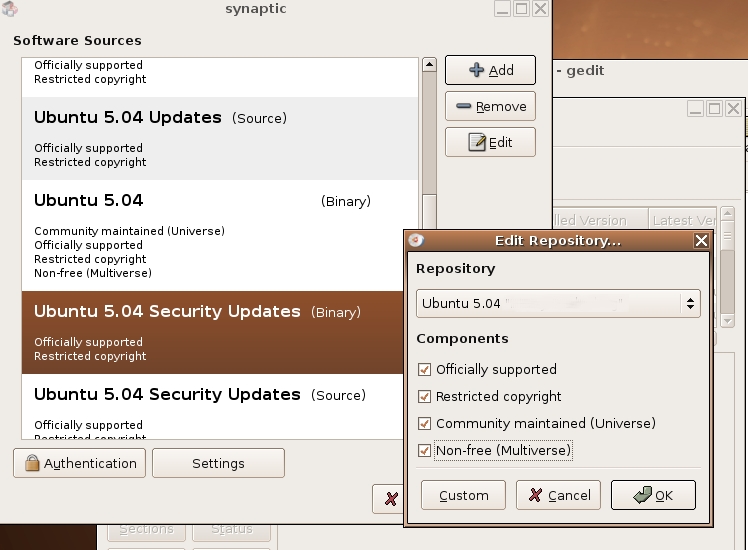Toggle the Officially supported checkbox
This screenshot has width=748, height=550.
point(425,369)
